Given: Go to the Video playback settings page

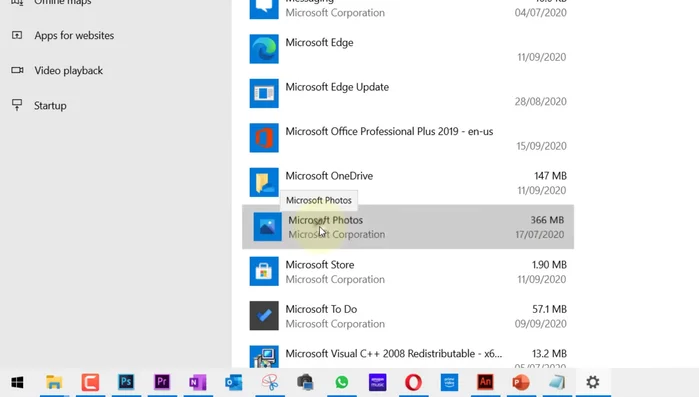Looking at the screenshot, I should tap(69, 70).
